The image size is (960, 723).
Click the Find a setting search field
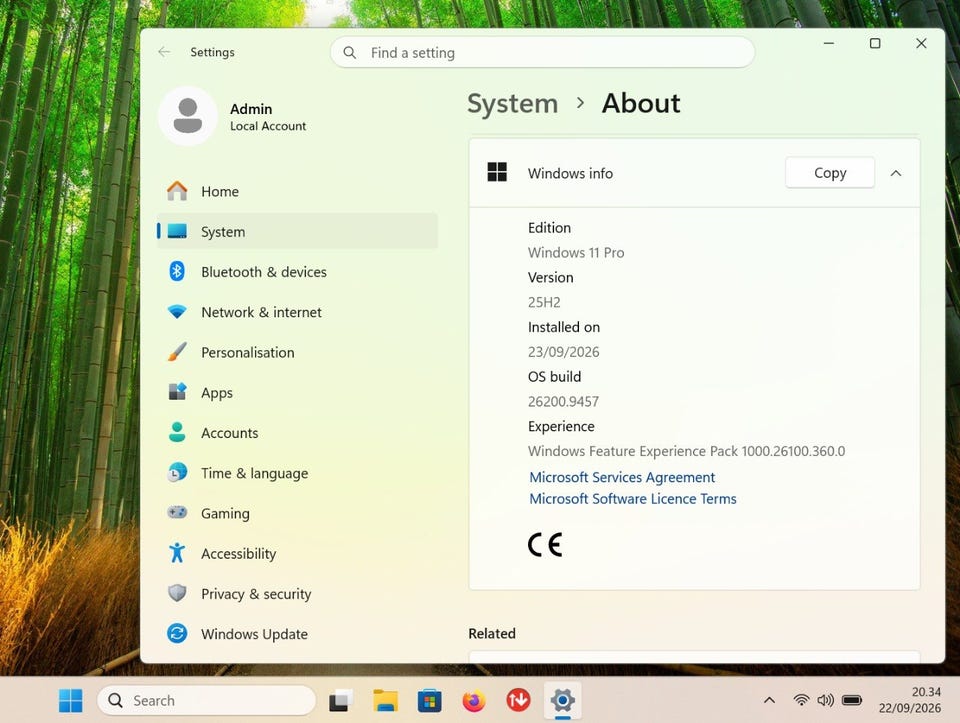pos(542,53)
